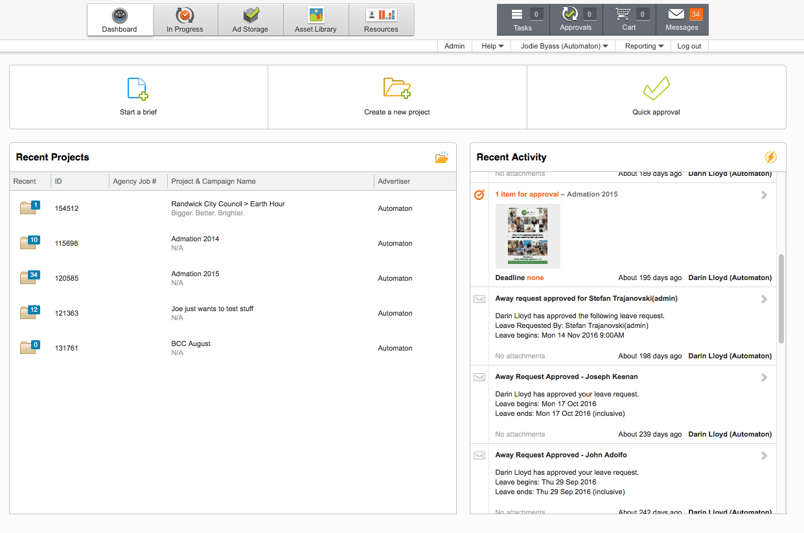804x533 pixels.
Task: Expand chevron for Stefan Trajanovski away request
Action: click(x=764, y=299)
